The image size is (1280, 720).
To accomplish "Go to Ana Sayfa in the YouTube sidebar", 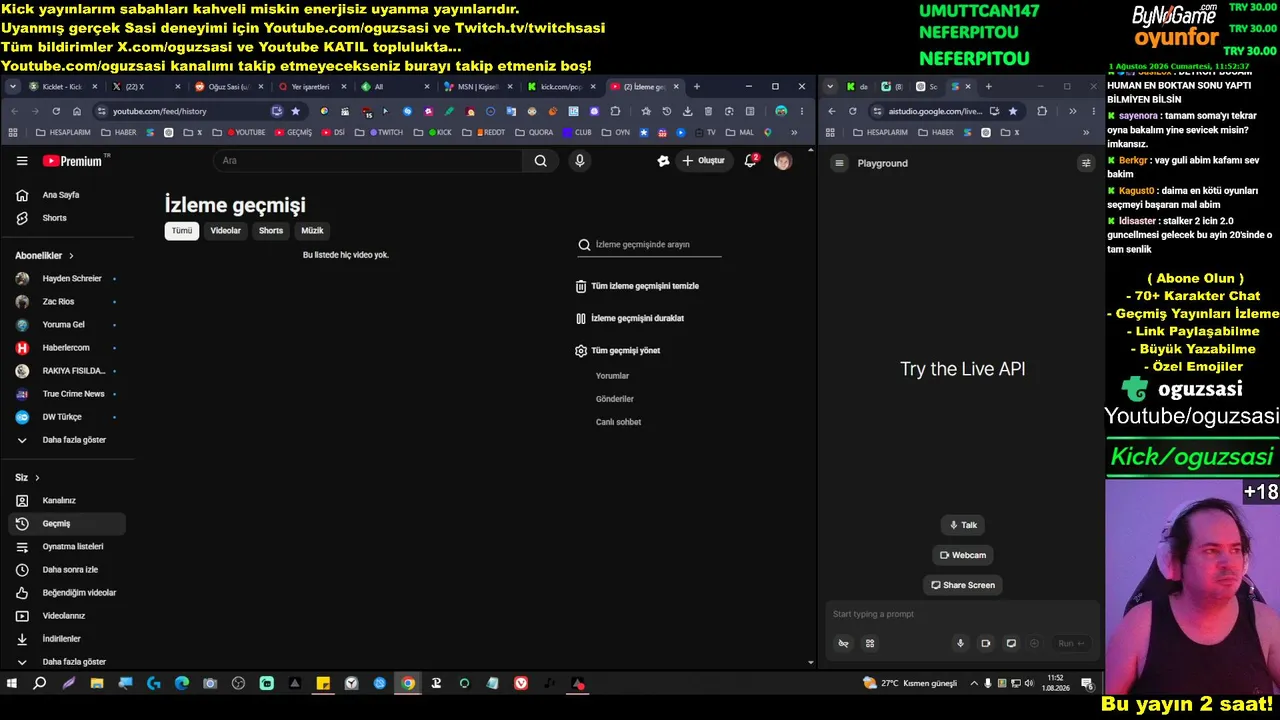I will click(61, 195).
